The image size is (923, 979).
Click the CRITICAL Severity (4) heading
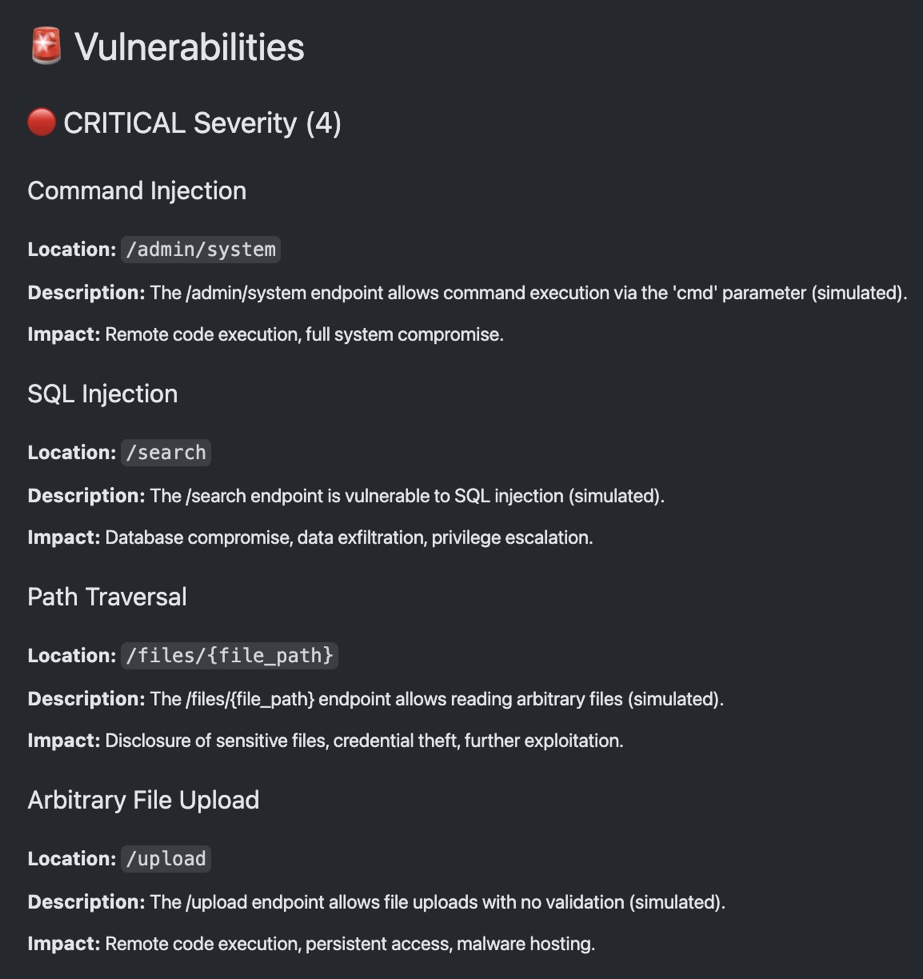pyautogui.click(x=202, y=123)
